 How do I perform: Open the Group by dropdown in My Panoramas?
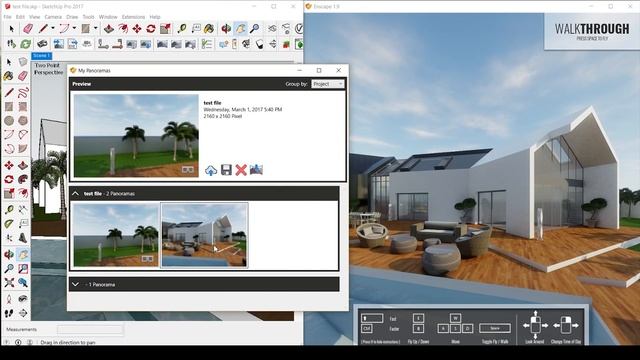(x=328, y=84)
